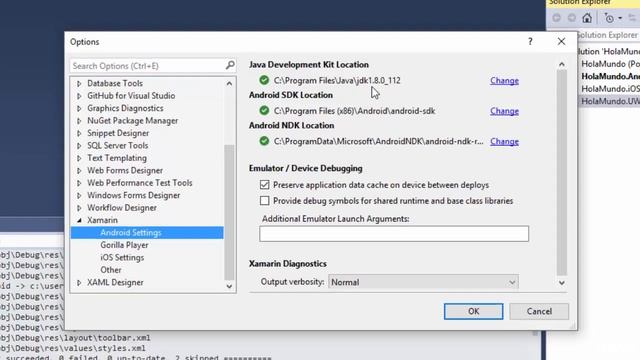Confirm options with OK button
This screenshot has height=360, width=640.
(473, 311)
